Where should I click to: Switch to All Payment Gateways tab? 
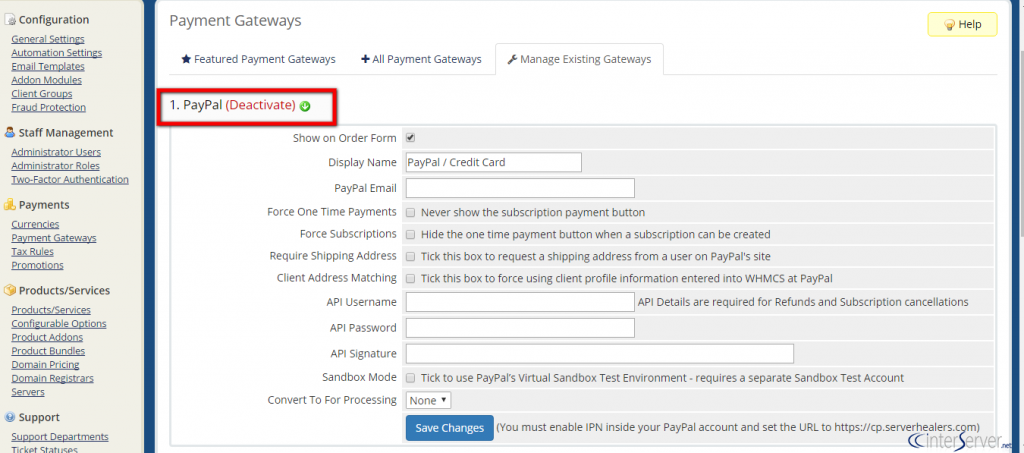pos(421,59)
